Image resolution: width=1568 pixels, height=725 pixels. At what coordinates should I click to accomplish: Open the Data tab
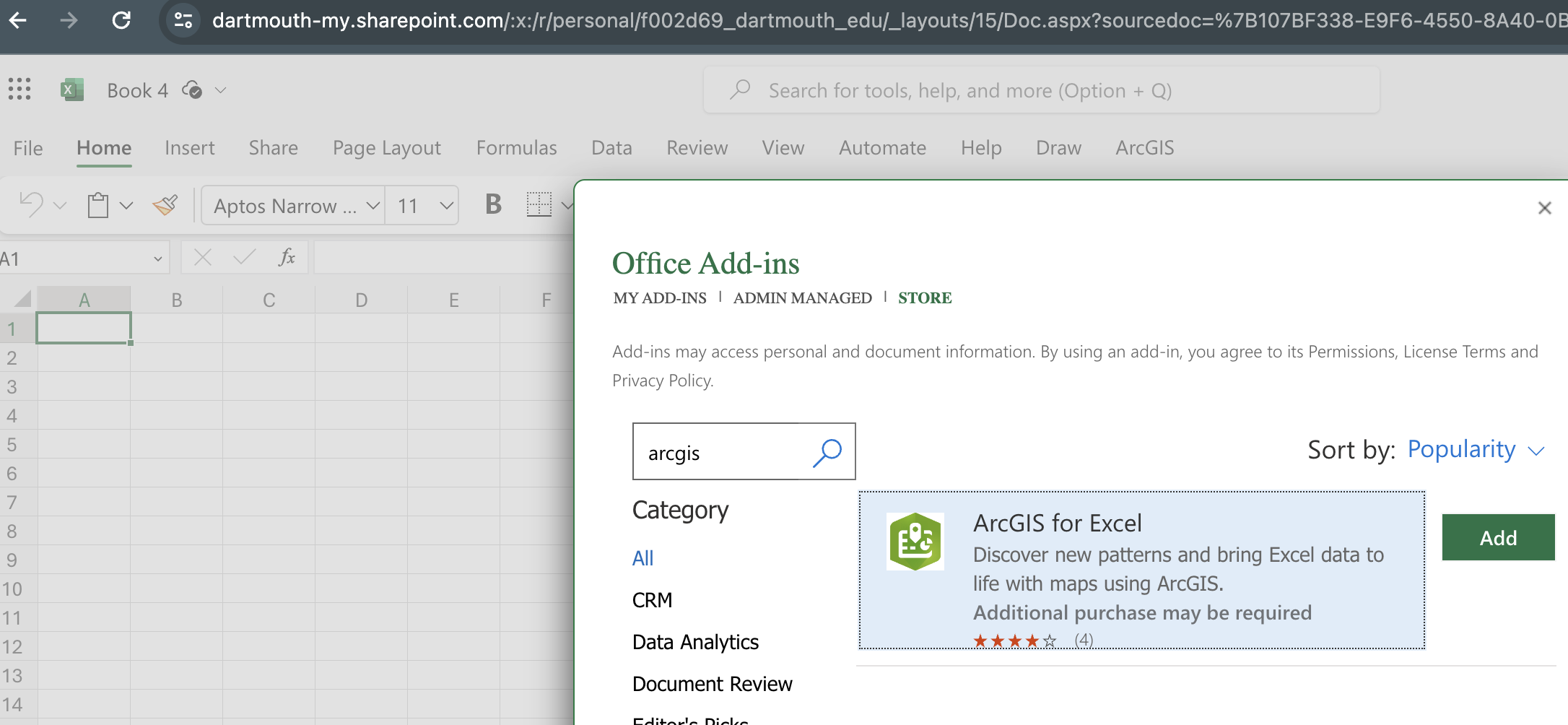(612, 148)
